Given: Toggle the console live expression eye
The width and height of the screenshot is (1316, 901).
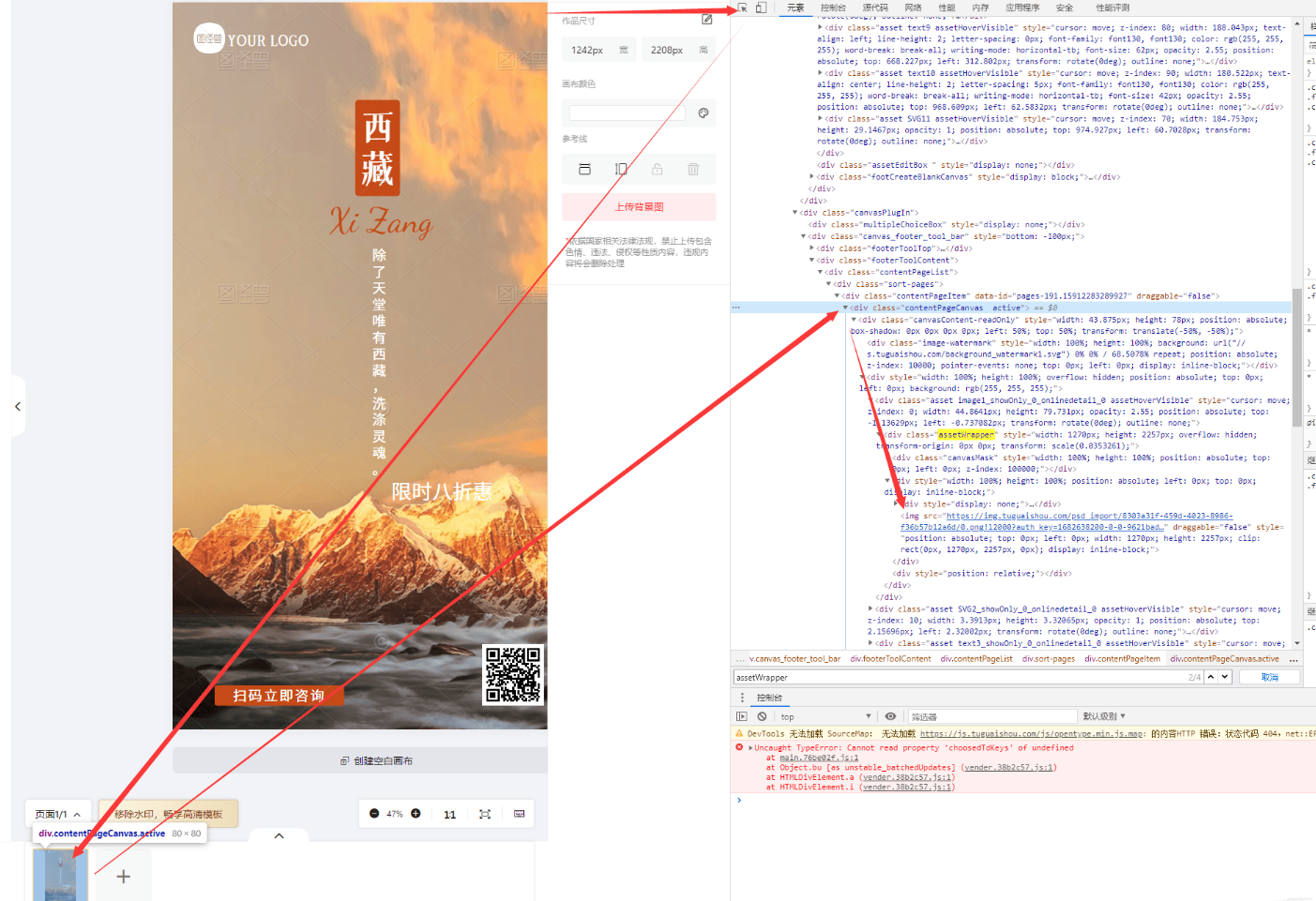Looking at the screenshot, I should (x=890, y=716).
